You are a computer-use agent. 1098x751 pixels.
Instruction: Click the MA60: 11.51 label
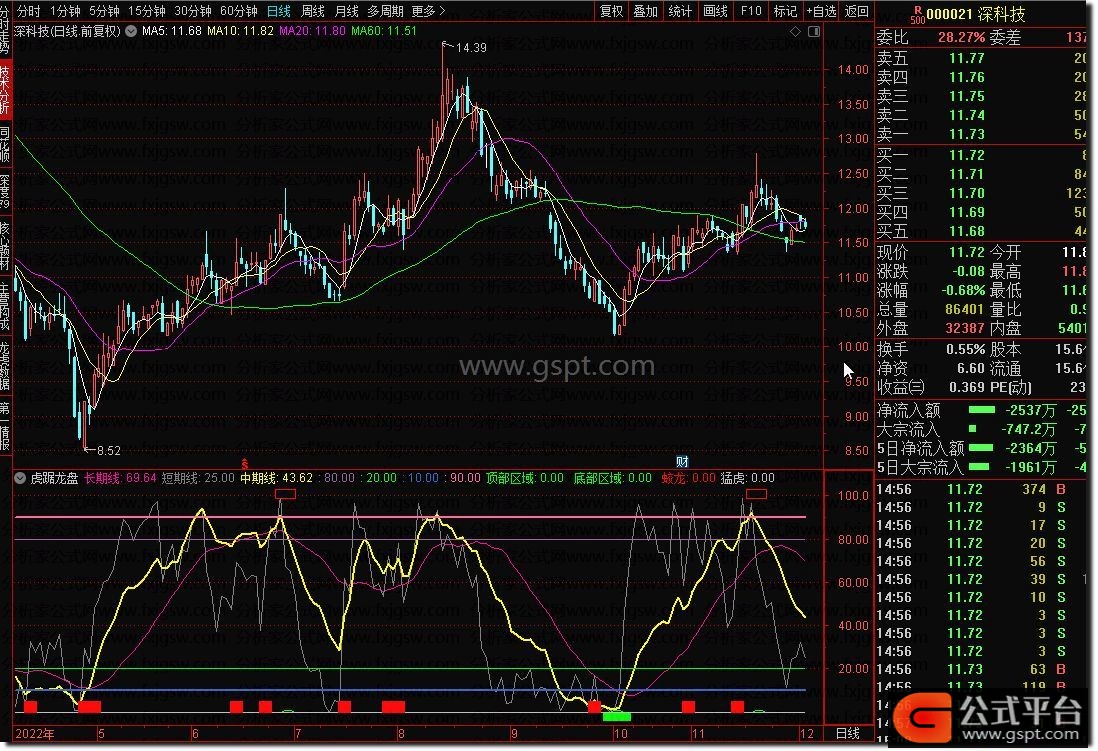pyautogui.click(x=384, y=31)
